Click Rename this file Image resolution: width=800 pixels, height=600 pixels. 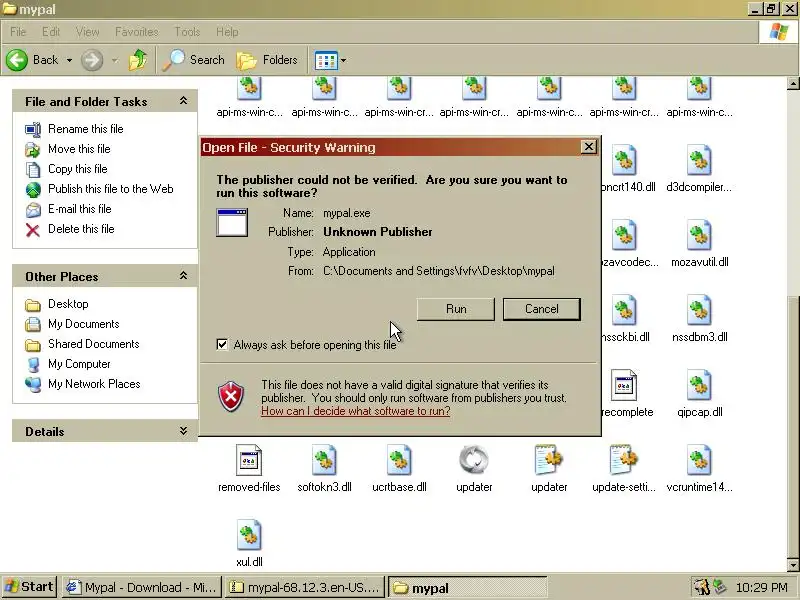tap(86, 129)
